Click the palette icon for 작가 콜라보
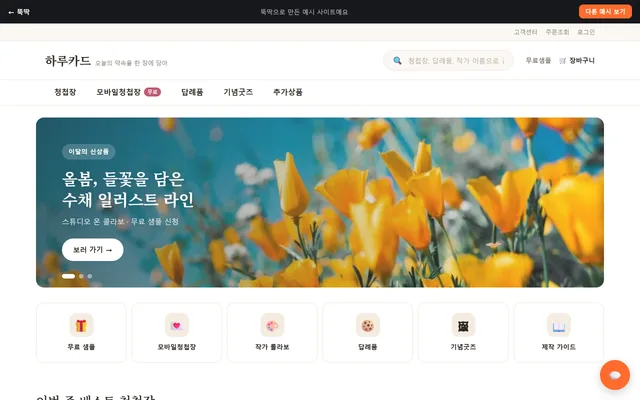 tap(272, 325)
